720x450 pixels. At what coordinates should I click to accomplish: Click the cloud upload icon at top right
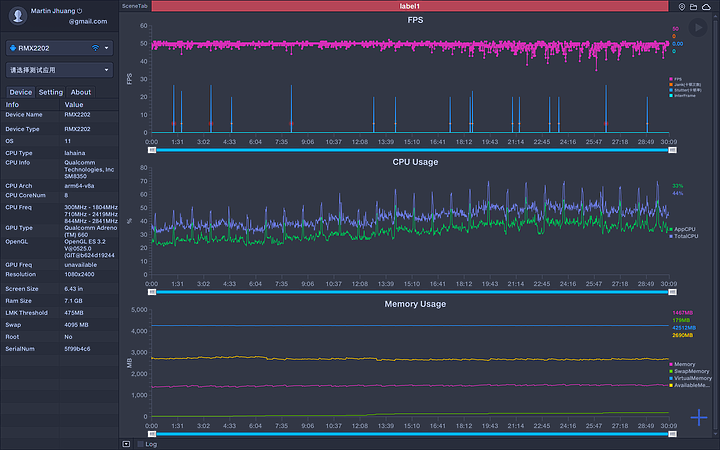[x=706, y=6]
